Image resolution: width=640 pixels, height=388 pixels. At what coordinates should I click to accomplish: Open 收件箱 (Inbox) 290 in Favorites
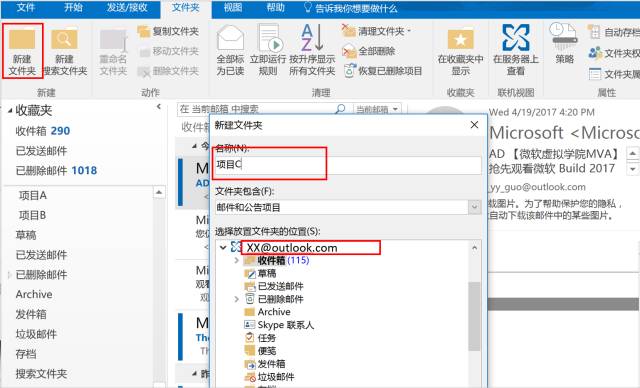(x=42, y=131)
